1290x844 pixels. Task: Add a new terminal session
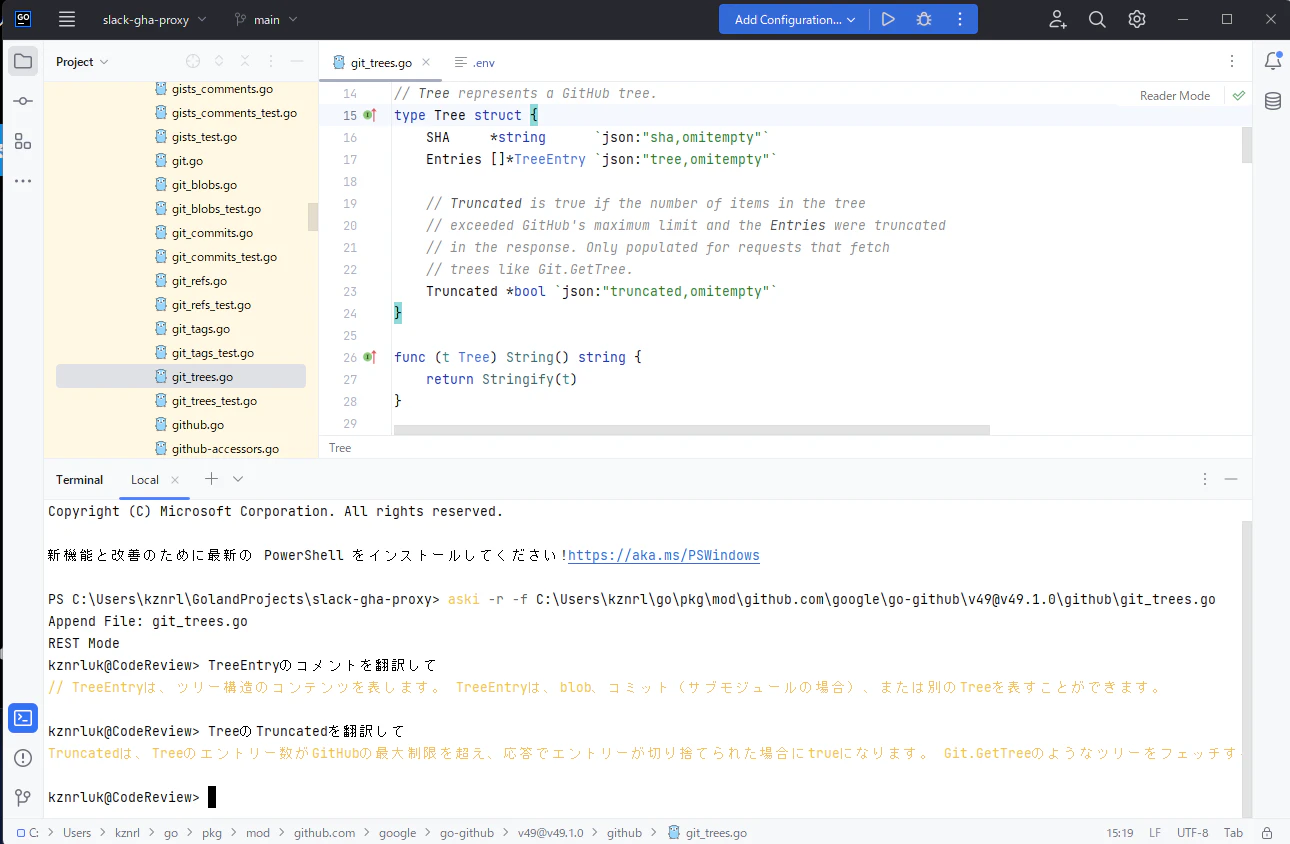pos(211,479)
